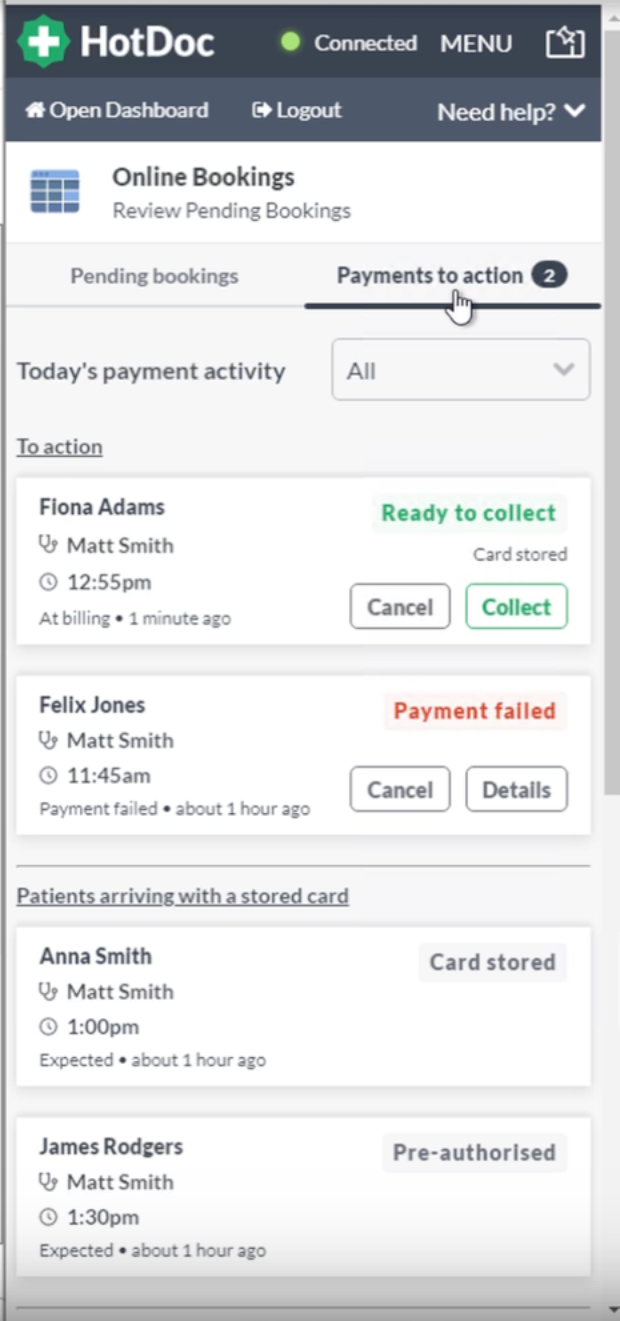Open the MENU in the header
The width and height of the screenshot is (620, 1321).
tap(476, 43)
